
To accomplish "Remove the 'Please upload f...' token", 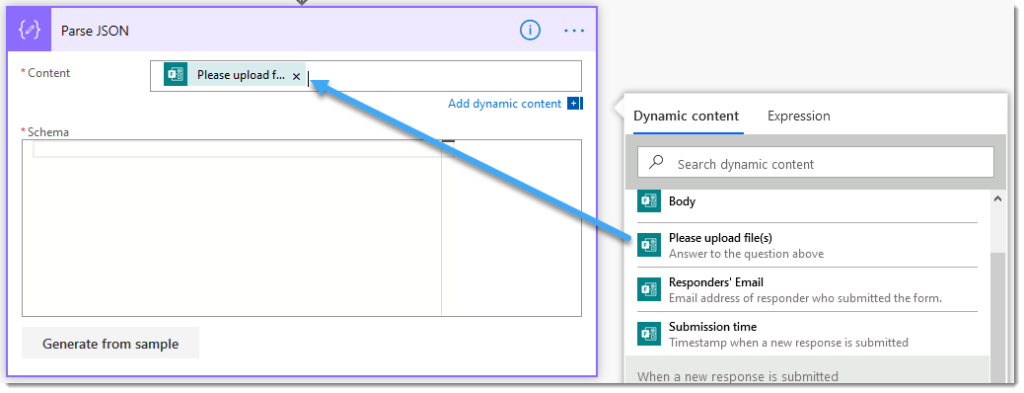I will tap(296, 76).
